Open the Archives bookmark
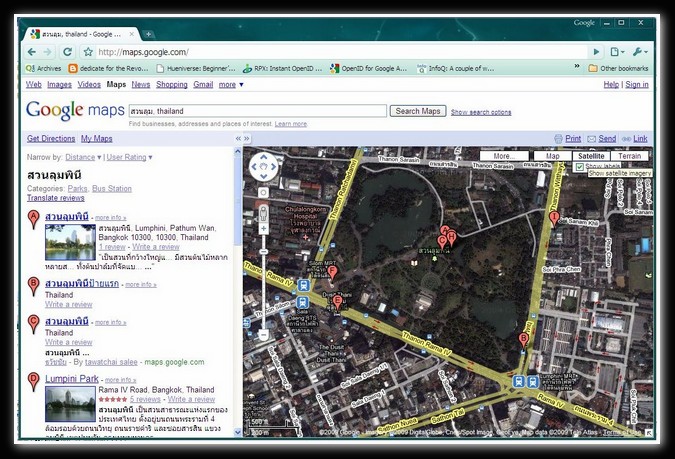Image resolution: width=675 pixels, height=459 pixels. (43, 68)
